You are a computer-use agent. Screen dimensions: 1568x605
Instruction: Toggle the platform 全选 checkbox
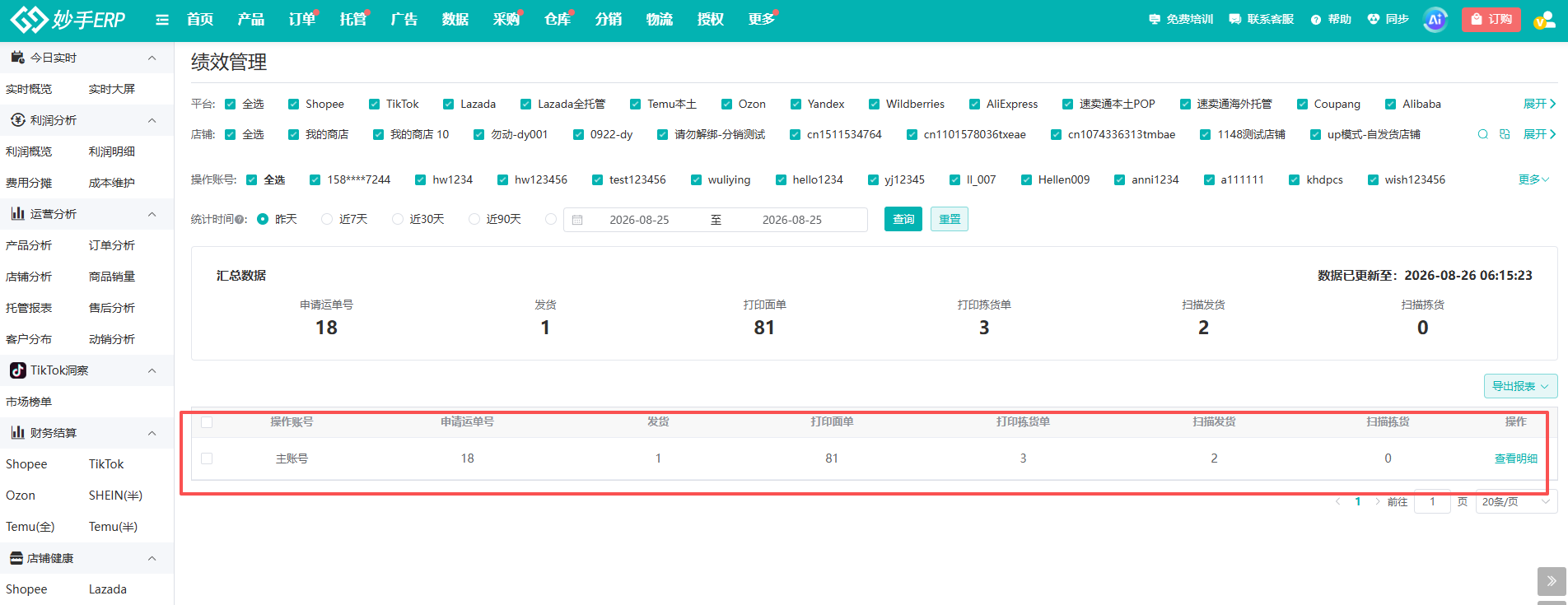click(231, 104)
